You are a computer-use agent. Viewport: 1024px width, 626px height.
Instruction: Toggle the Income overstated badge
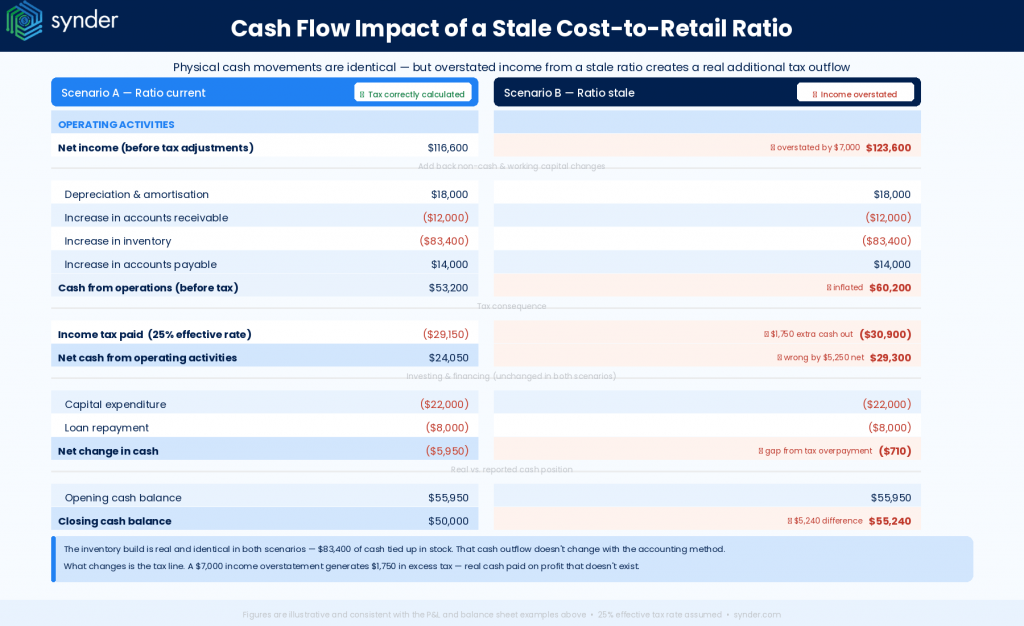(x=856, y=92)
